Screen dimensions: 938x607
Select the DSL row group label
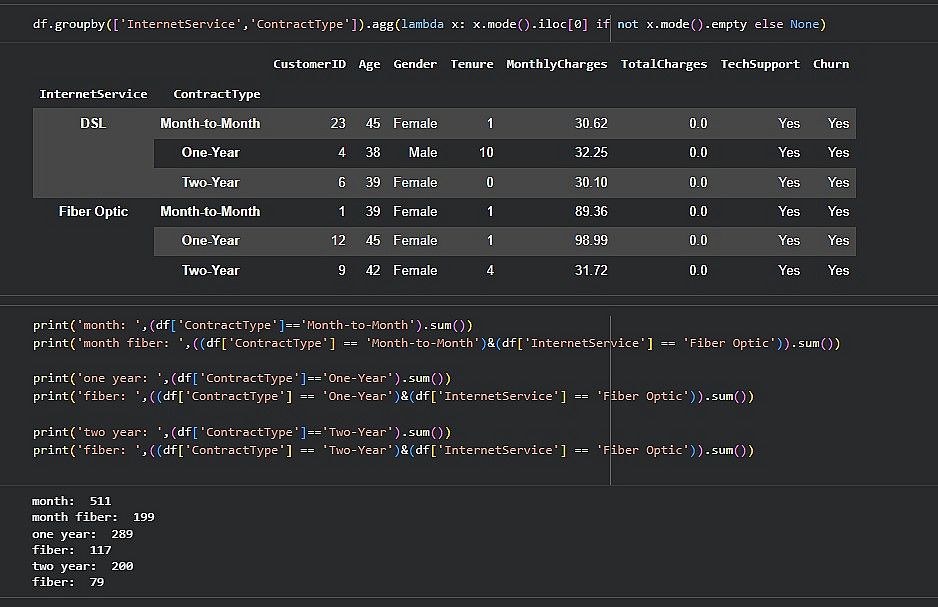coord(93,123)
